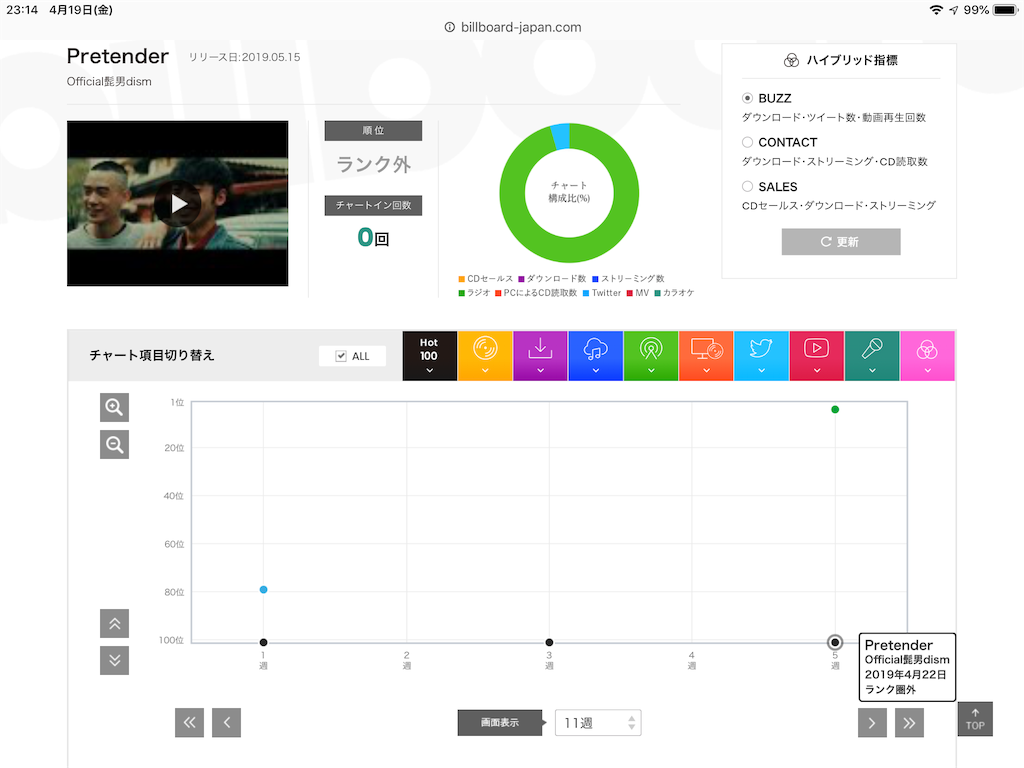The width and height of the screenshot is (1024, 768).
Task: Select the BUZZ radio option
Action: pos(747,98)
